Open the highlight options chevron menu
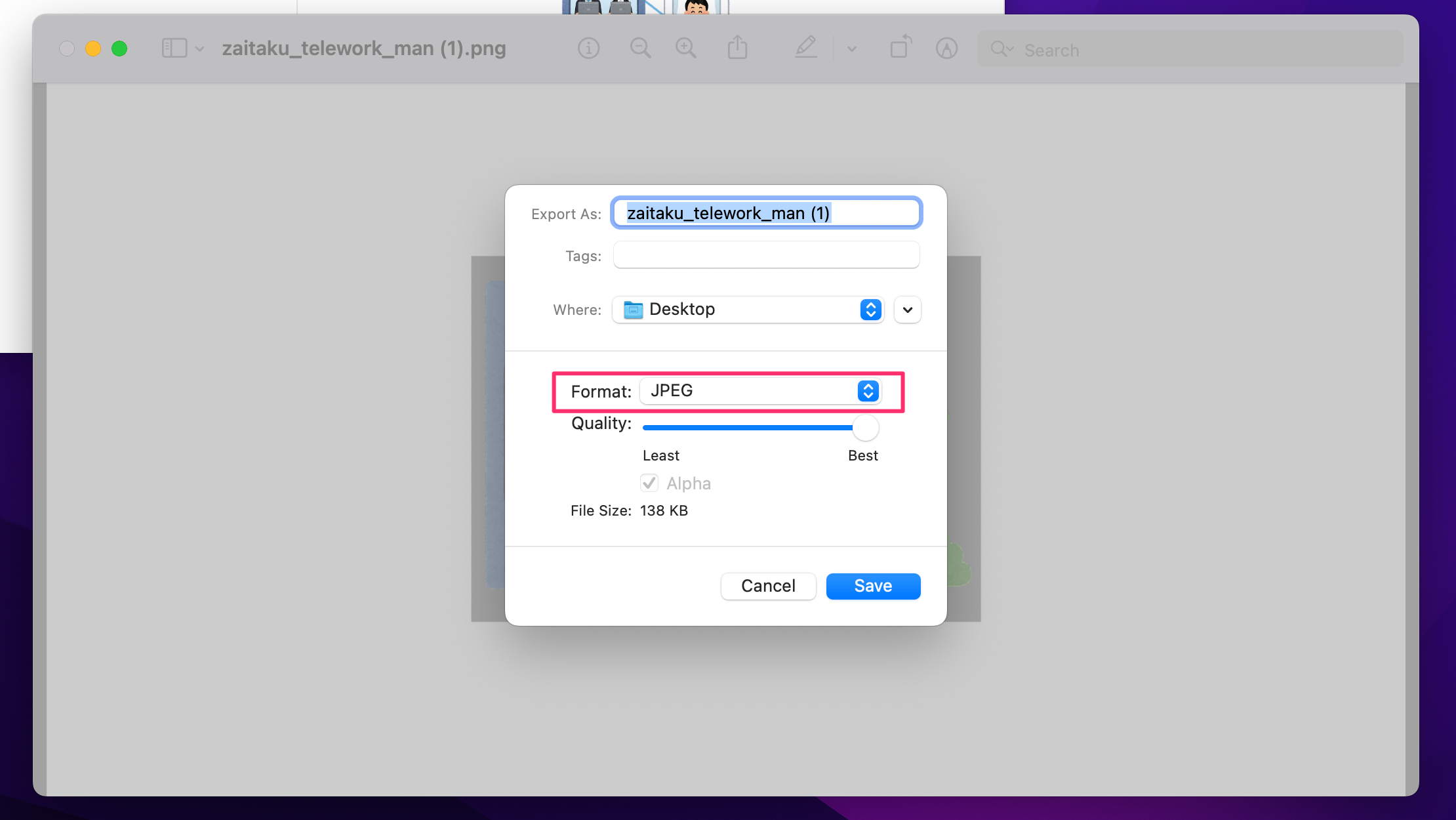Image resolution: width=1456 pixels, height=820 pixels. 851,49
